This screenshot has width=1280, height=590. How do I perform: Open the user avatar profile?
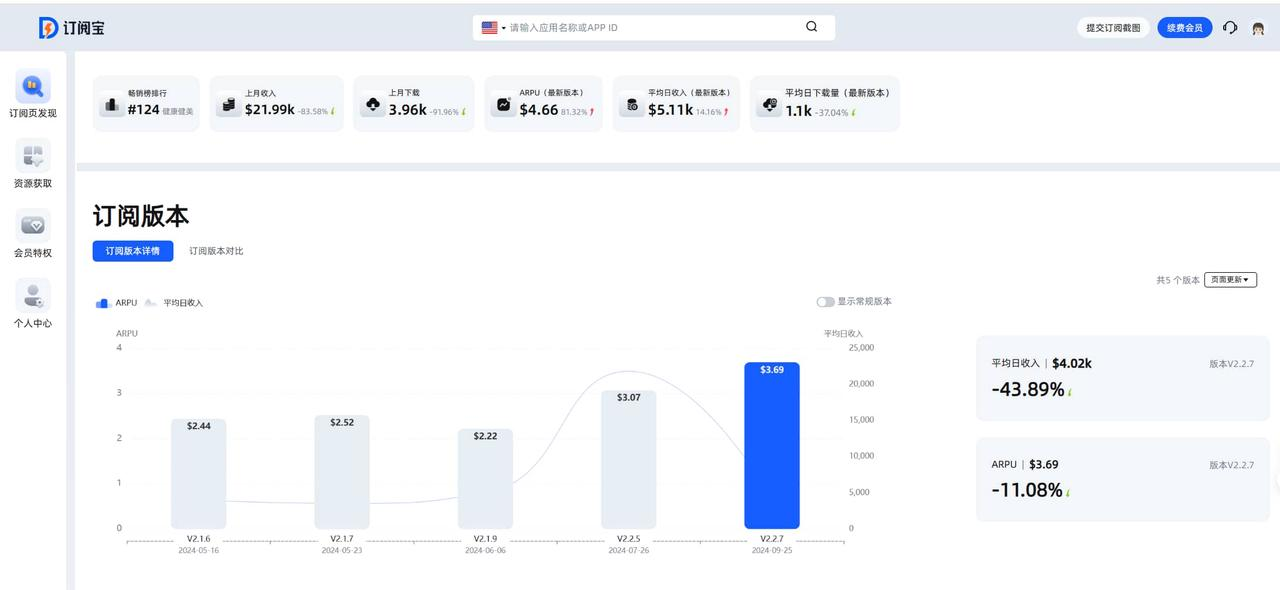point(1258,28)
